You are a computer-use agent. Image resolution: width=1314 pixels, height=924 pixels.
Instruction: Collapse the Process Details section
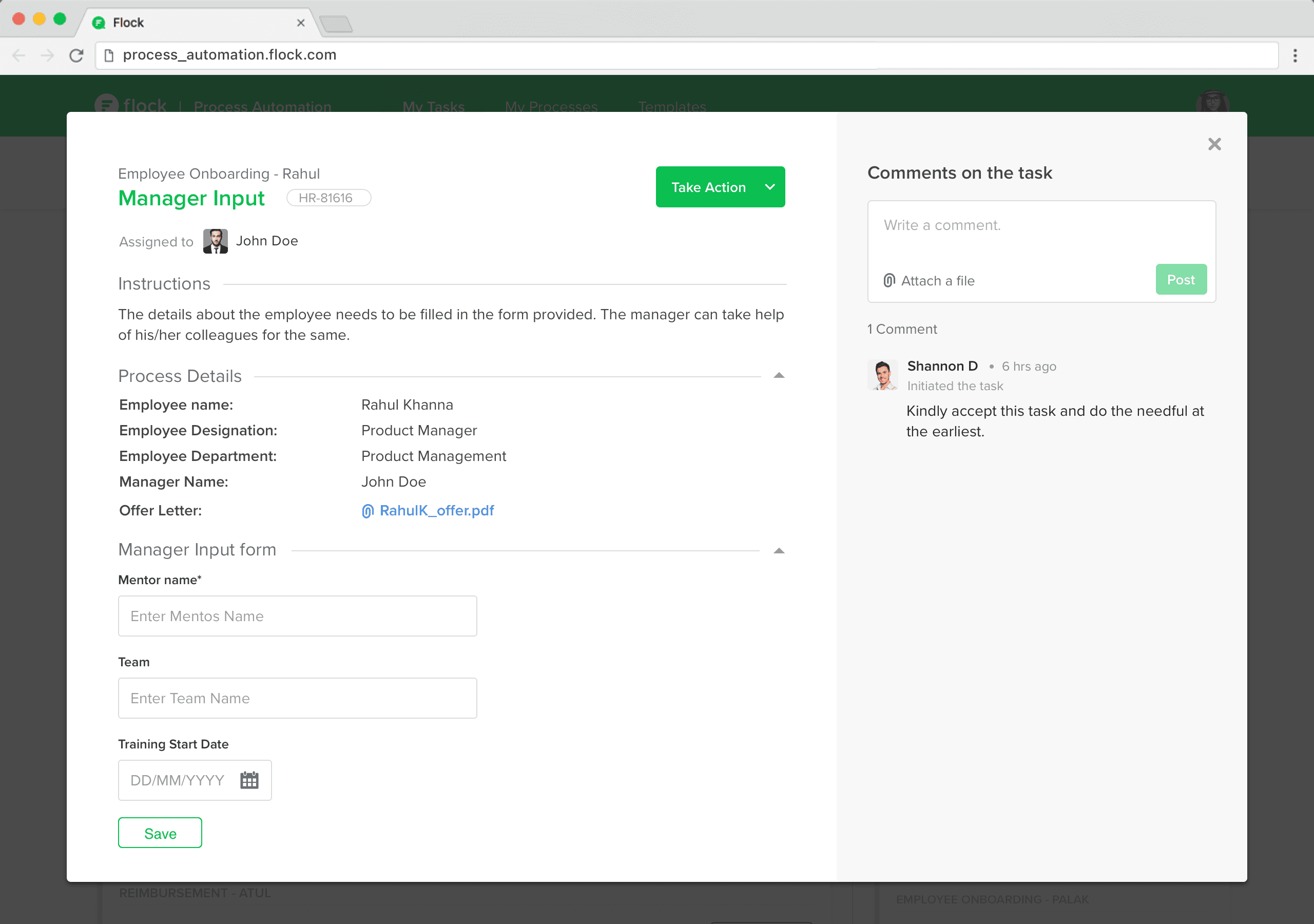pos(778,376)
